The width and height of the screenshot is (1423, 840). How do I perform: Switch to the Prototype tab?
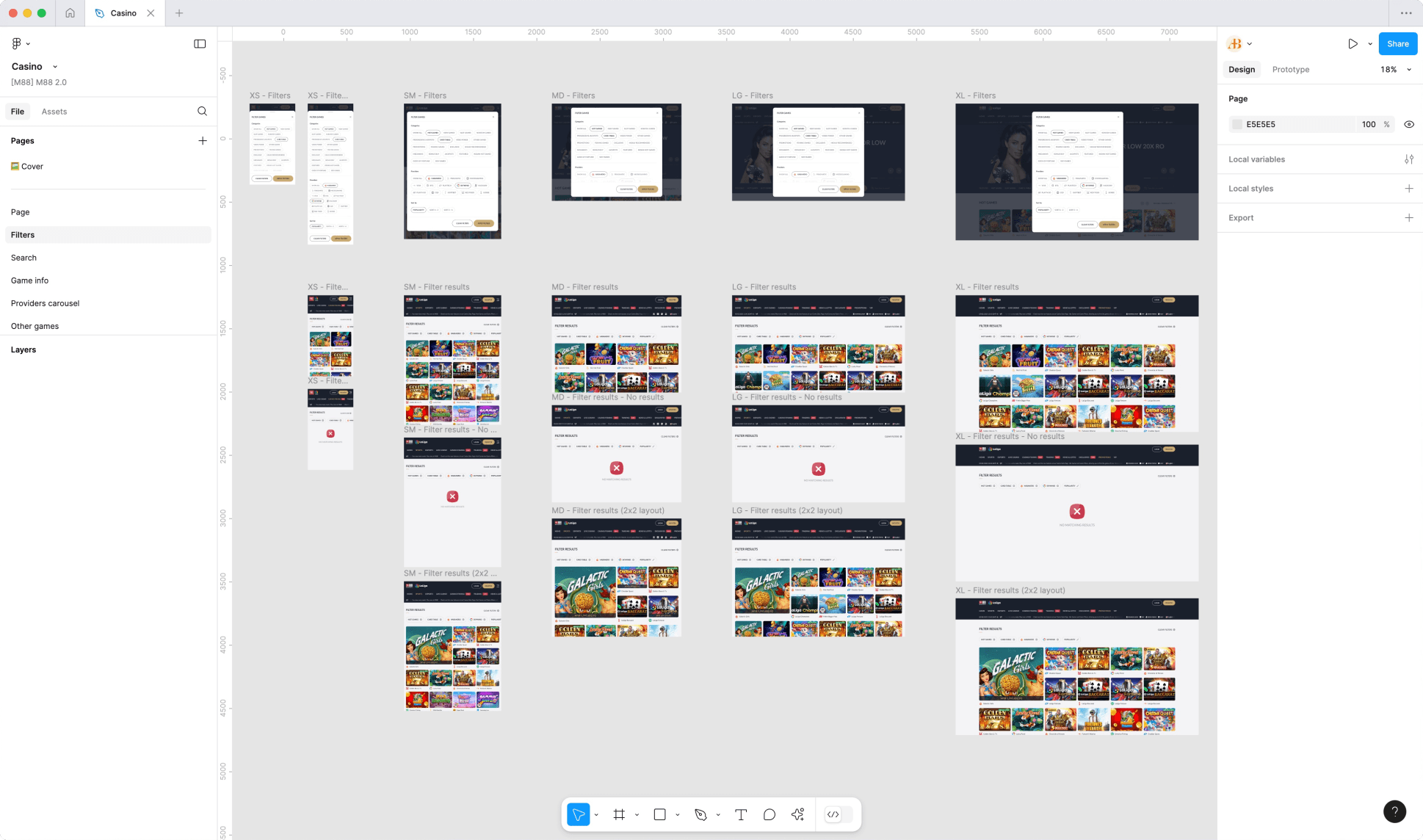click(x=1290, y=69)
